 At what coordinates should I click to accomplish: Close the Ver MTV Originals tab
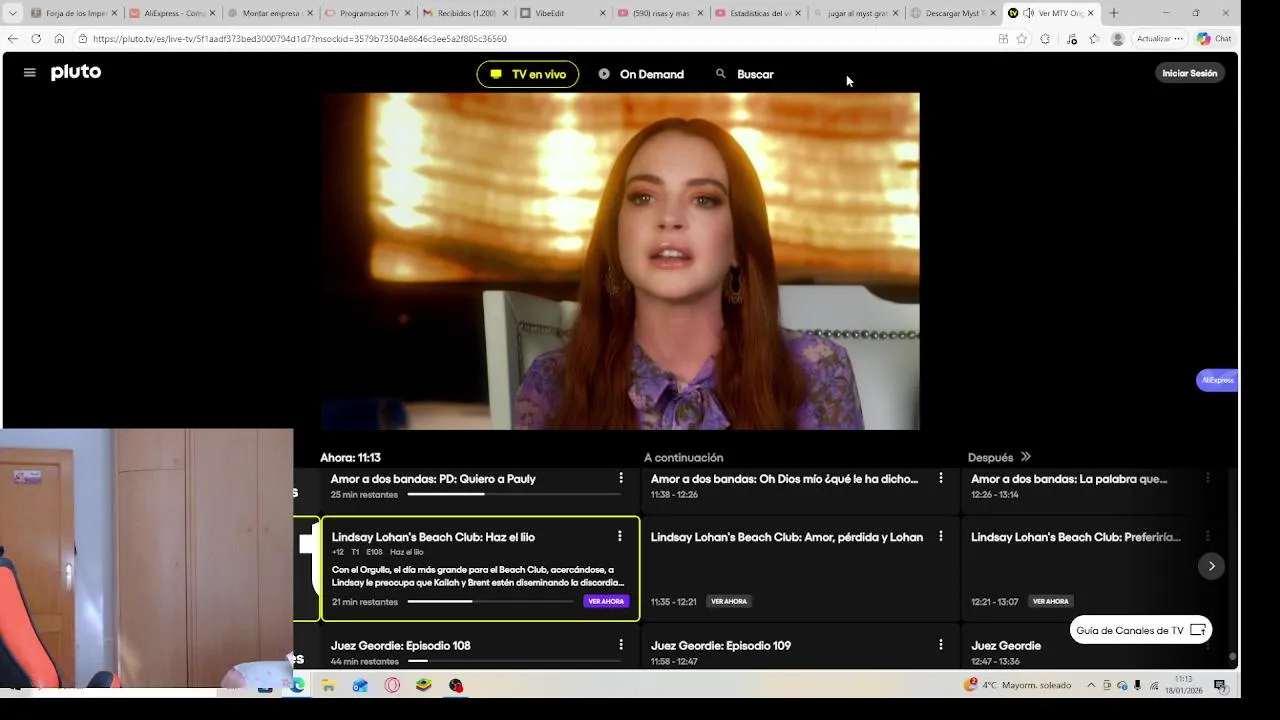pyautogui.click(x=1090, y=13)
